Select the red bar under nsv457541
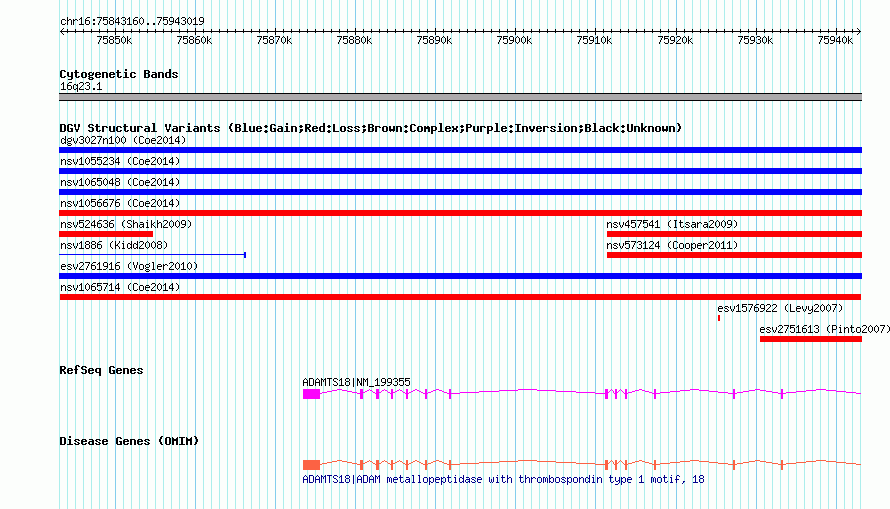 734,234
